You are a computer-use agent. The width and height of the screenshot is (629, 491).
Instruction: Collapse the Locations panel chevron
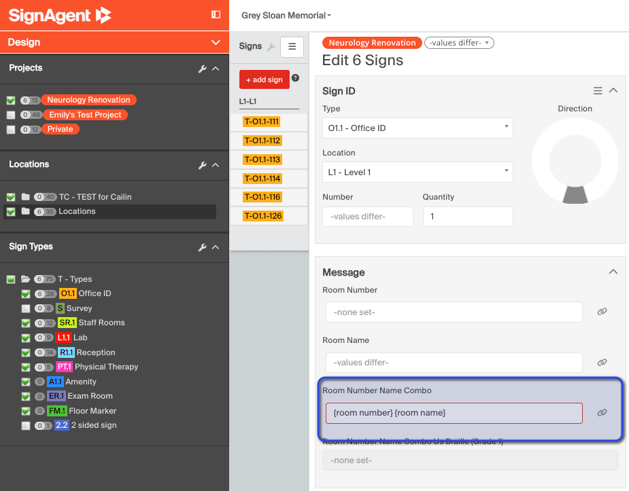coord(216,165)
